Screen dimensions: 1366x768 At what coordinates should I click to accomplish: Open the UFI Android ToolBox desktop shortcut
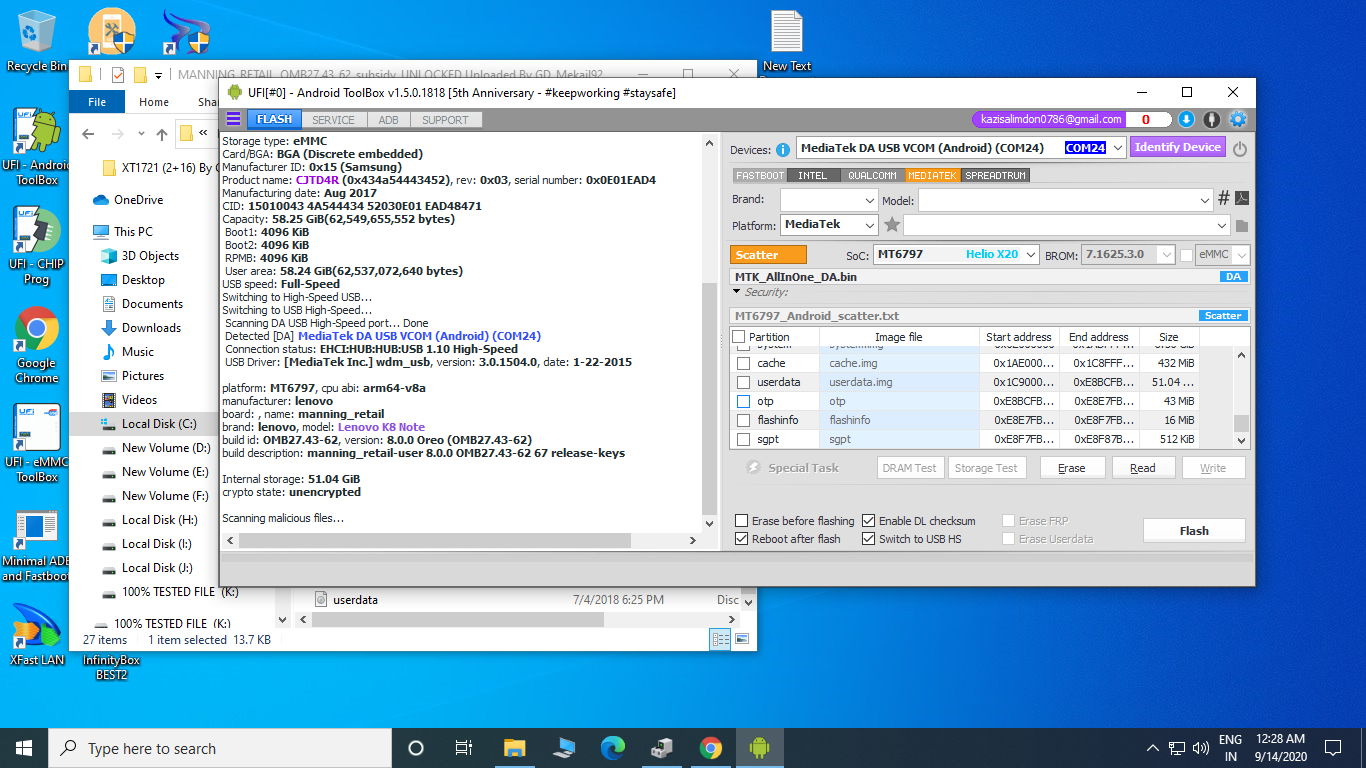click(36, 145)
